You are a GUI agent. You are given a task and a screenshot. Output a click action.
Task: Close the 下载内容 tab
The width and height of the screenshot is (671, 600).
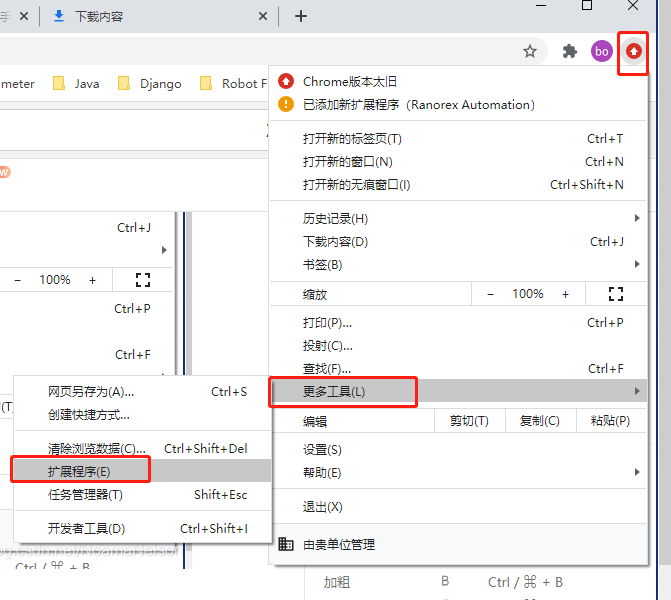[x=263, y=16]
